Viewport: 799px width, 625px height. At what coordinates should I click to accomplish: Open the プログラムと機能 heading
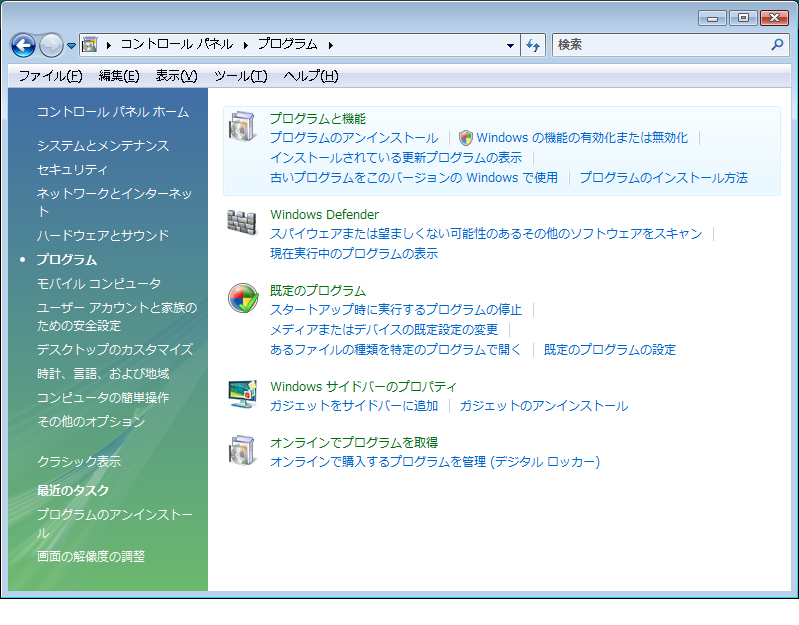pyautogui.click(x=318, y=119)
